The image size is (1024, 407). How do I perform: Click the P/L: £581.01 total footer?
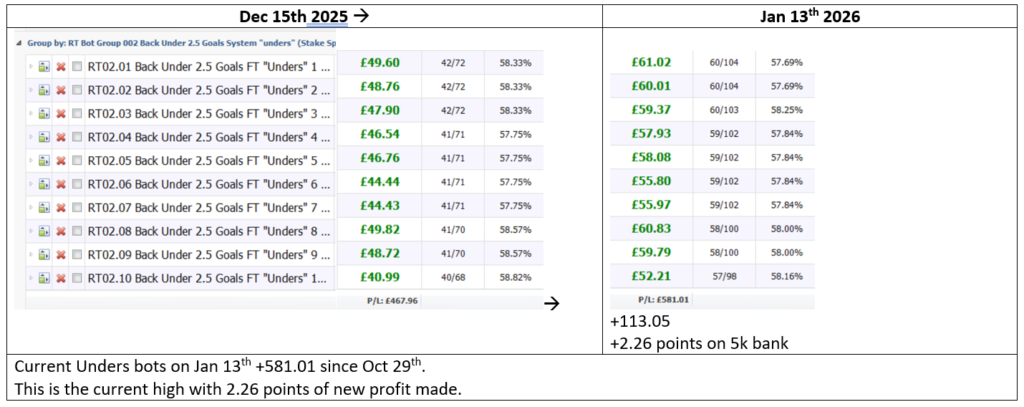663,298
